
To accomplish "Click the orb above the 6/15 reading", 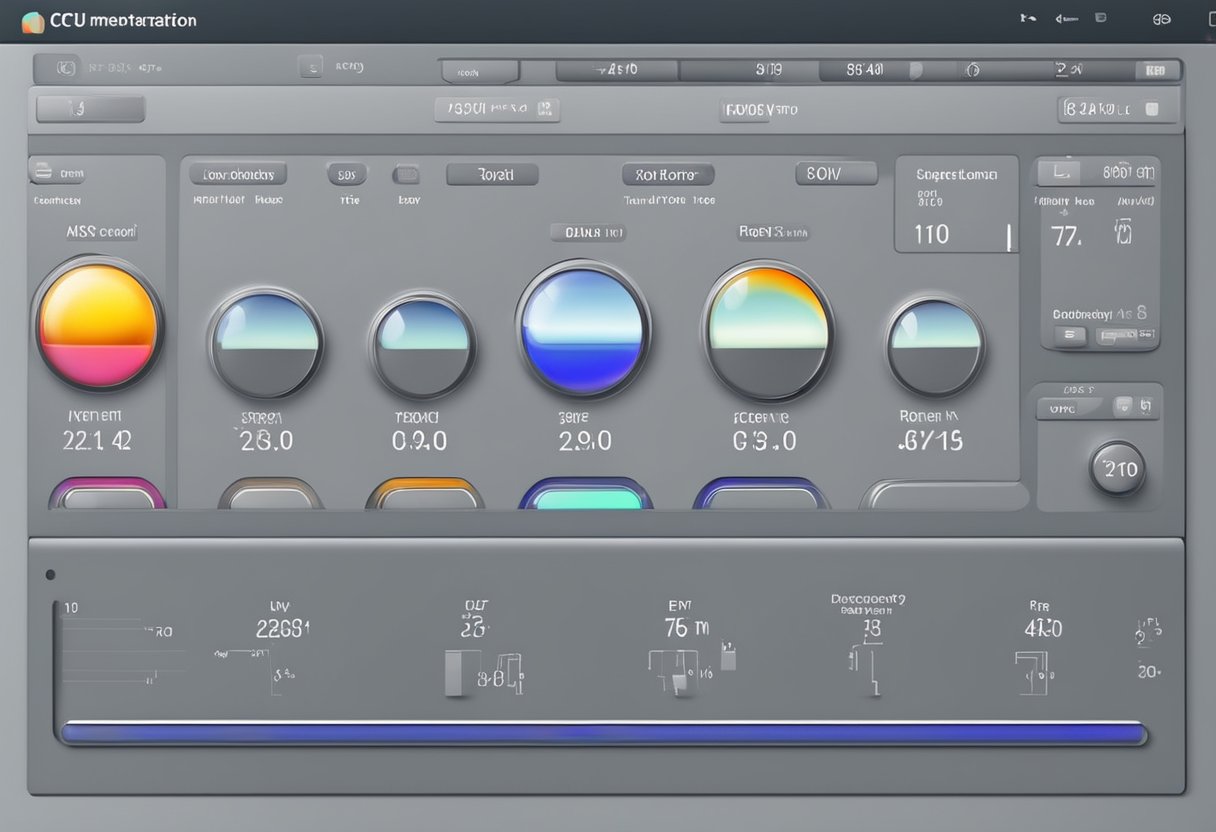I will point(936,346).
